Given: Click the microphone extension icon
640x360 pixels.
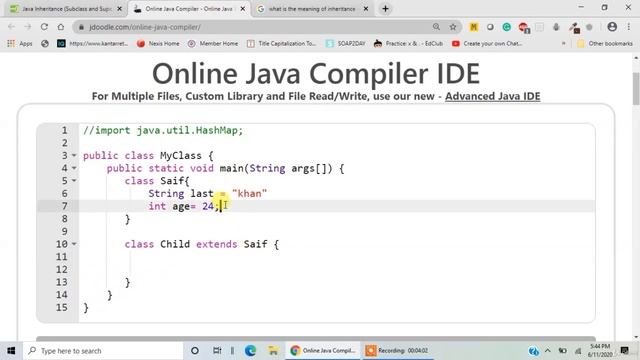Looking at the screenshot, I should (556, 27).
